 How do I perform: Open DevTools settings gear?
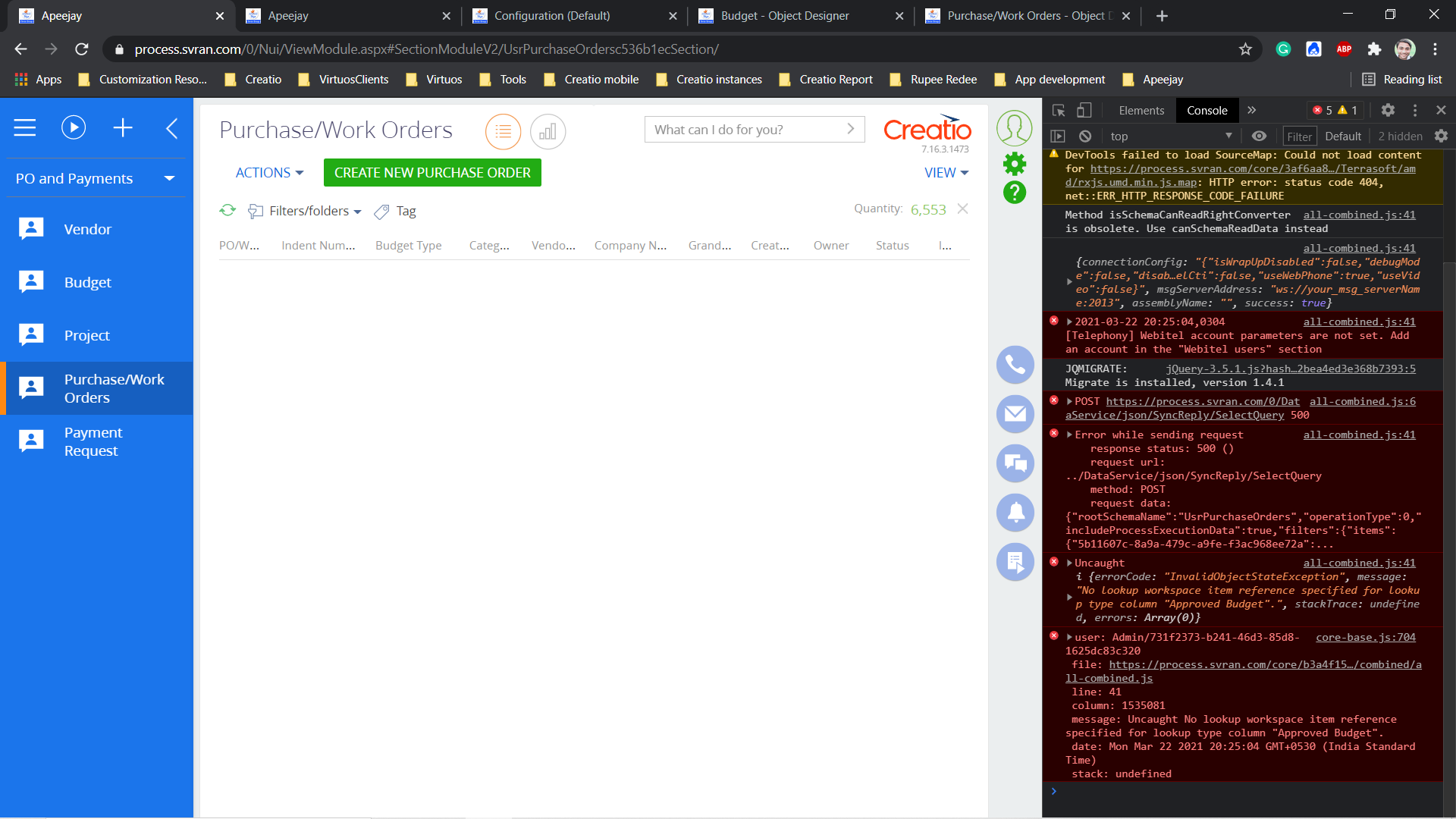[1388, 111]
